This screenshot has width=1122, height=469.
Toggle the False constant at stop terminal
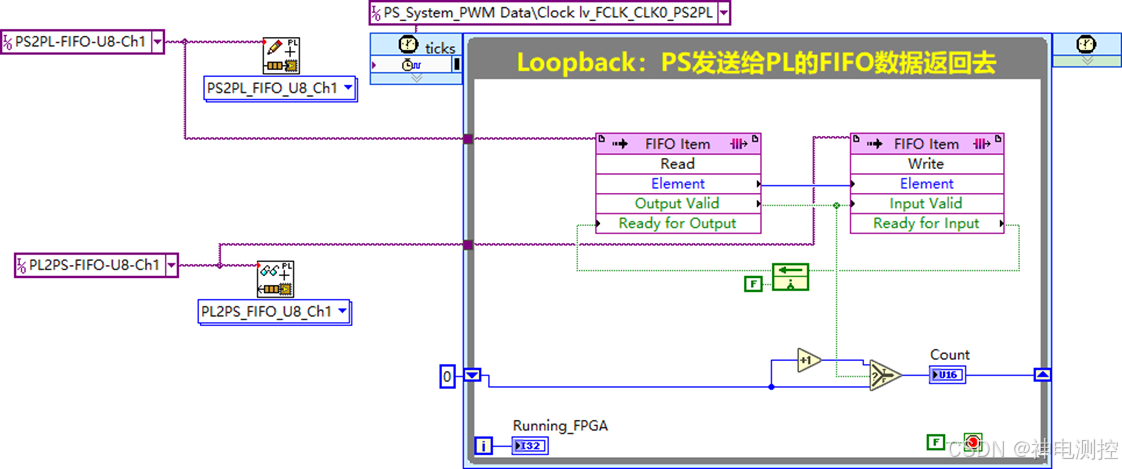tap(936, 442)
